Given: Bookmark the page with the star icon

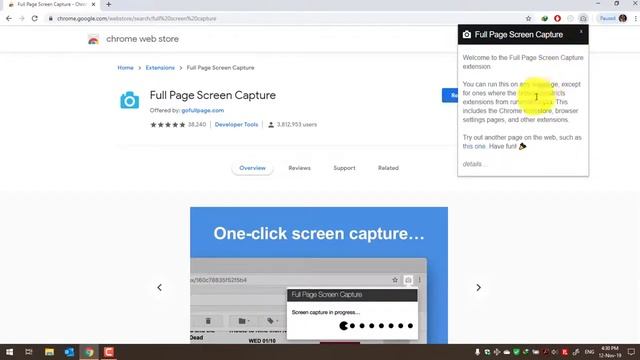Looking at the screenshot, I should pos(529,18).
